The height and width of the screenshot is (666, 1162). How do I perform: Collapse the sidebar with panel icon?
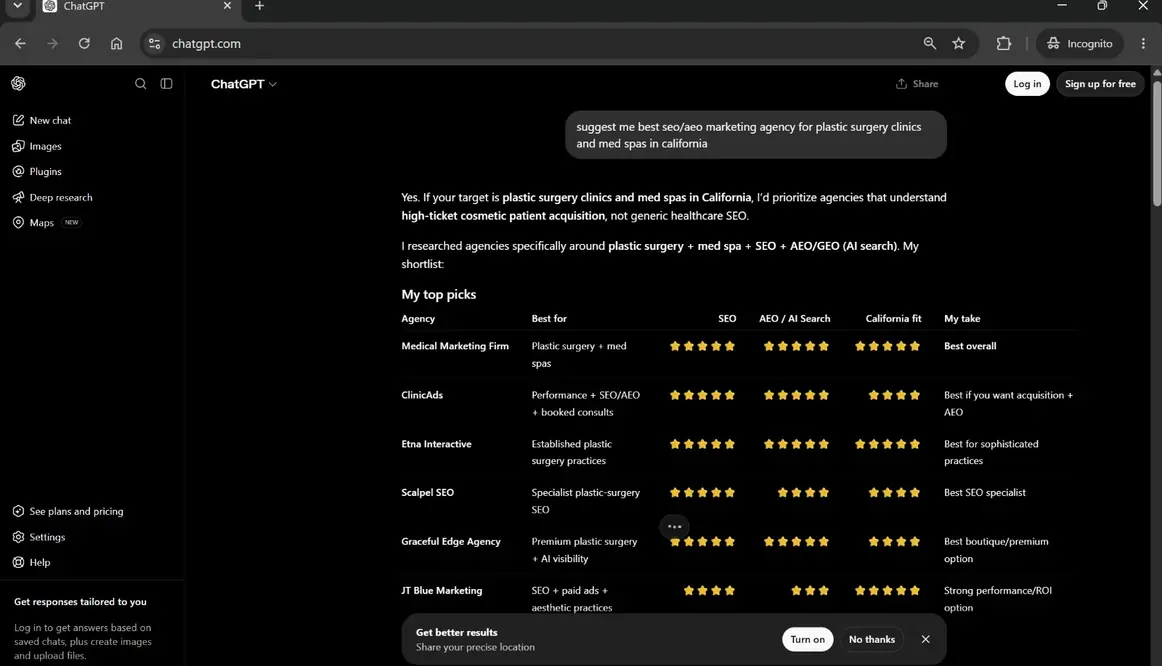coord(167,84)
